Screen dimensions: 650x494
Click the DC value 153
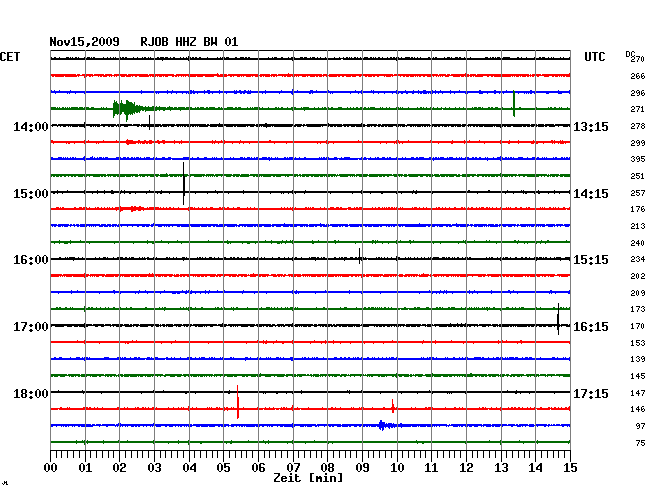click(x=638, y=343)
